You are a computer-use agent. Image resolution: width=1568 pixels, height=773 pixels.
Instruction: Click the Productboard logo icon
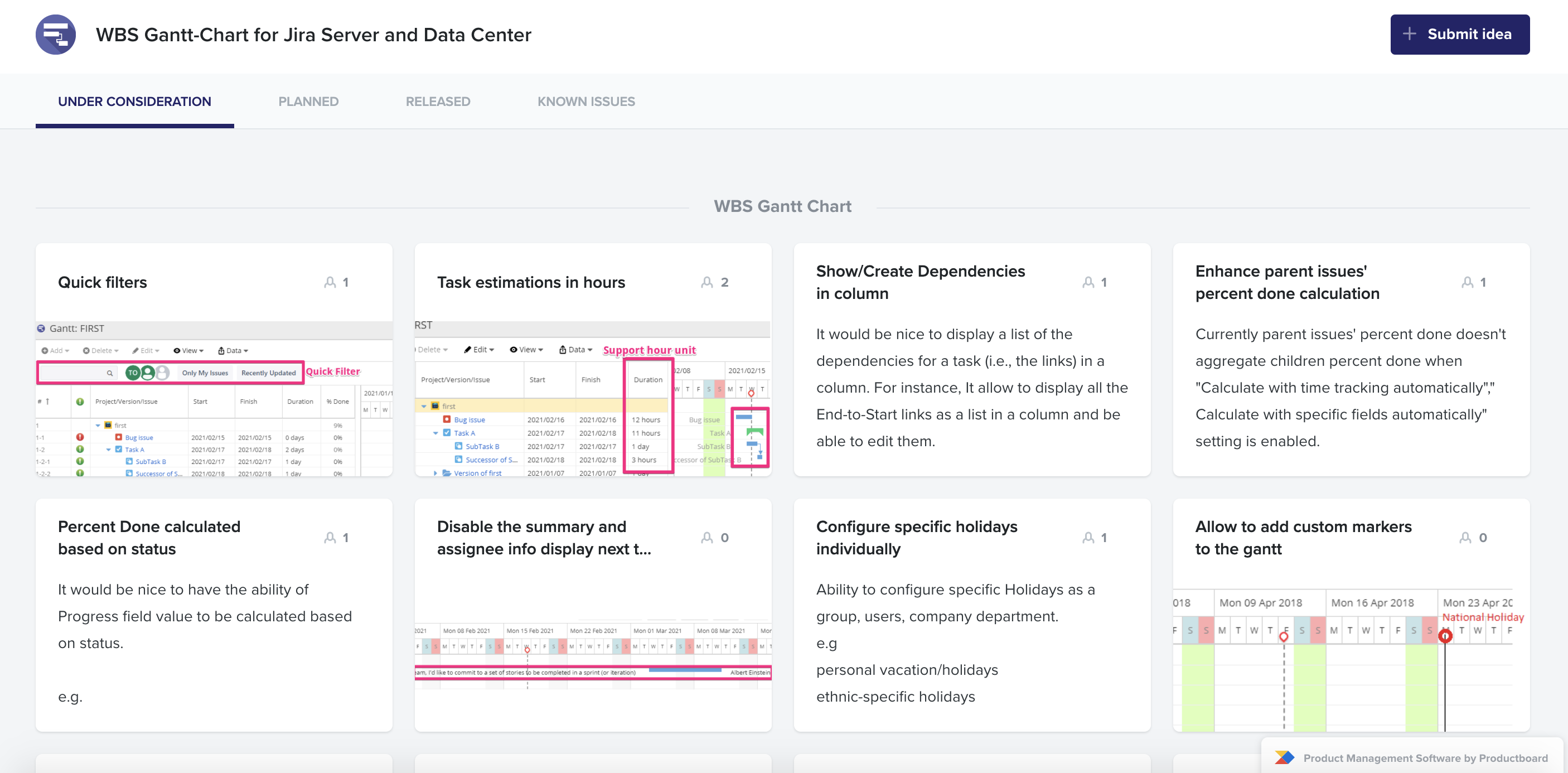click(1284, 758)
